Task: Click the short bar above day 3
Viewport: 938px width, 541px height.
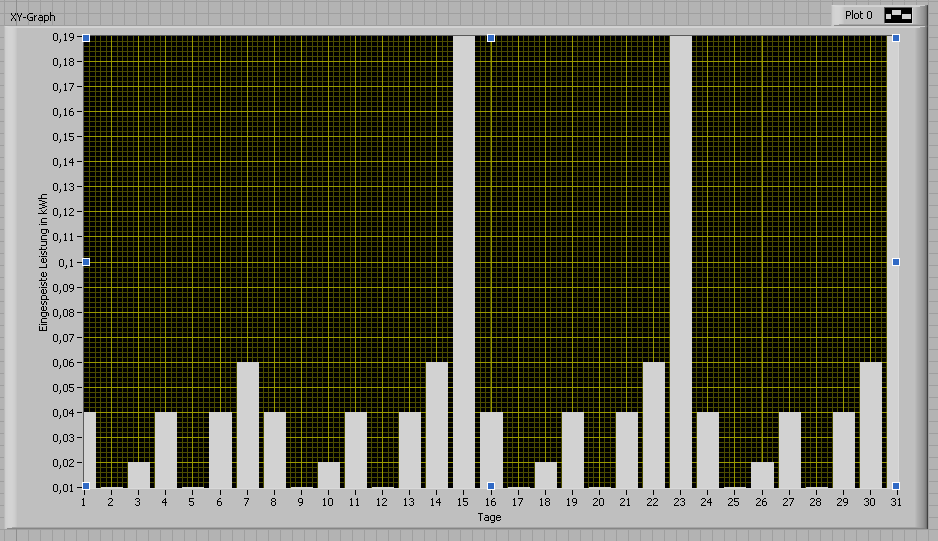Action: tap(139, 475)
